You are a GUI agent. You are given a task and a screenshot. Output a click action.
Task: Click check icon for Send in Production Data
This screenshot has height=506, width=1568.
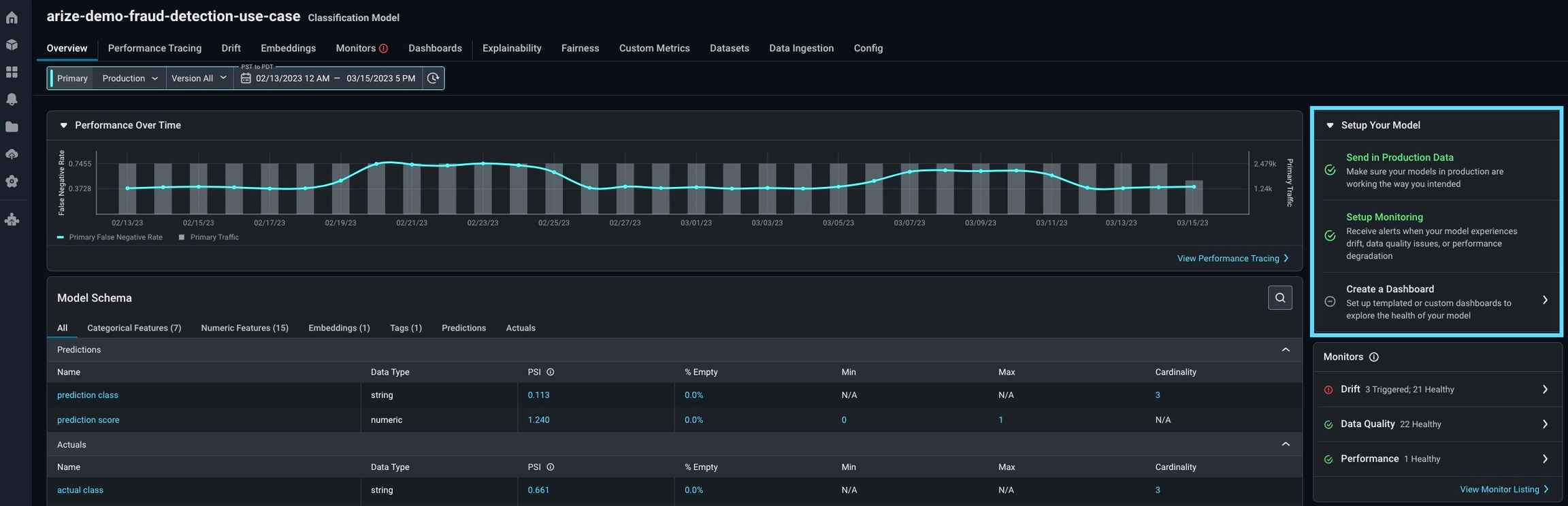(x=1330, y=170)
